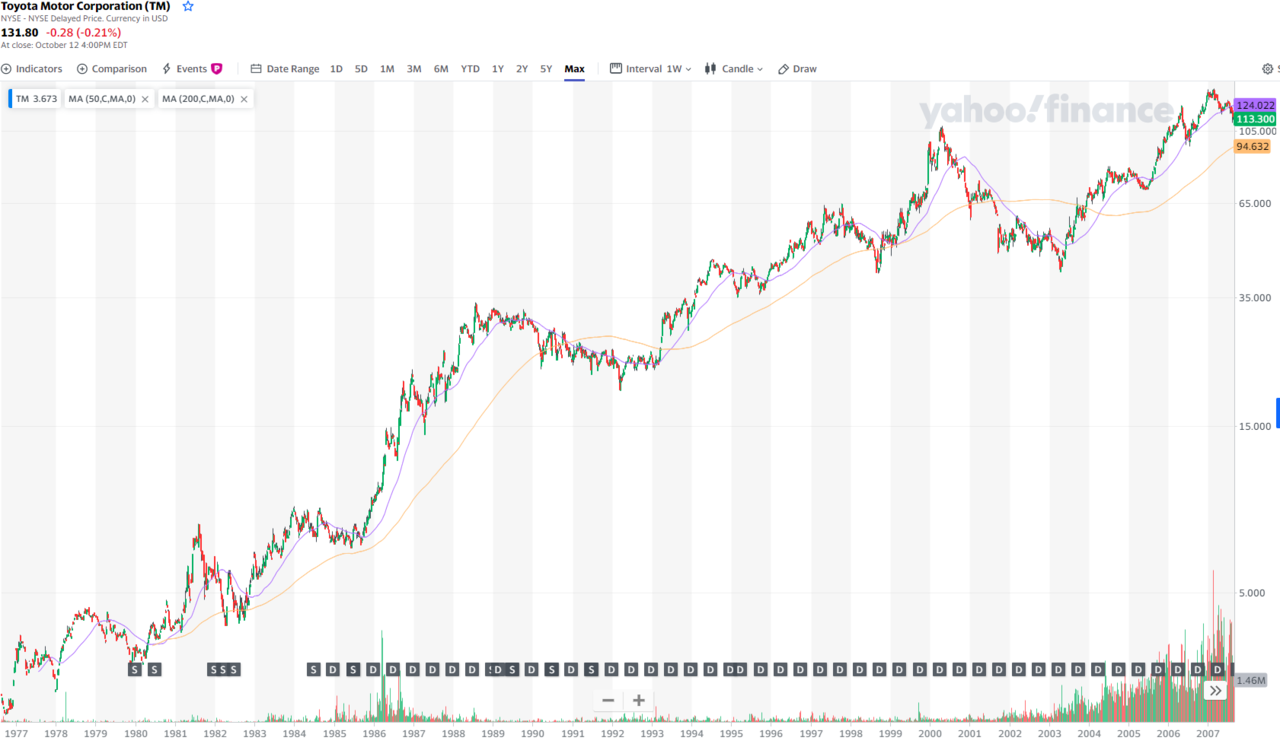1280x747 pixels.
Task: Click the 15.000 price axis label
Action: pyautogui.click(x=1253, y=426)
